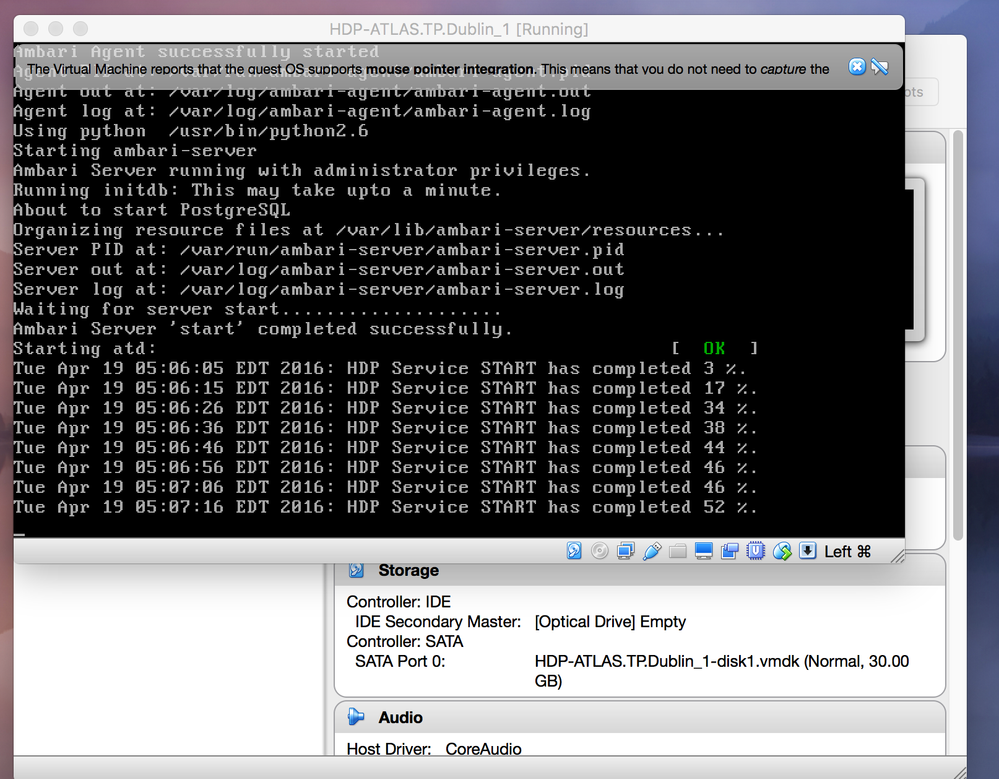This screenshot has height=779, width=999.
Task: Click the VirtualBox Manager details vertical scrollbar
Action: point(957,336)
